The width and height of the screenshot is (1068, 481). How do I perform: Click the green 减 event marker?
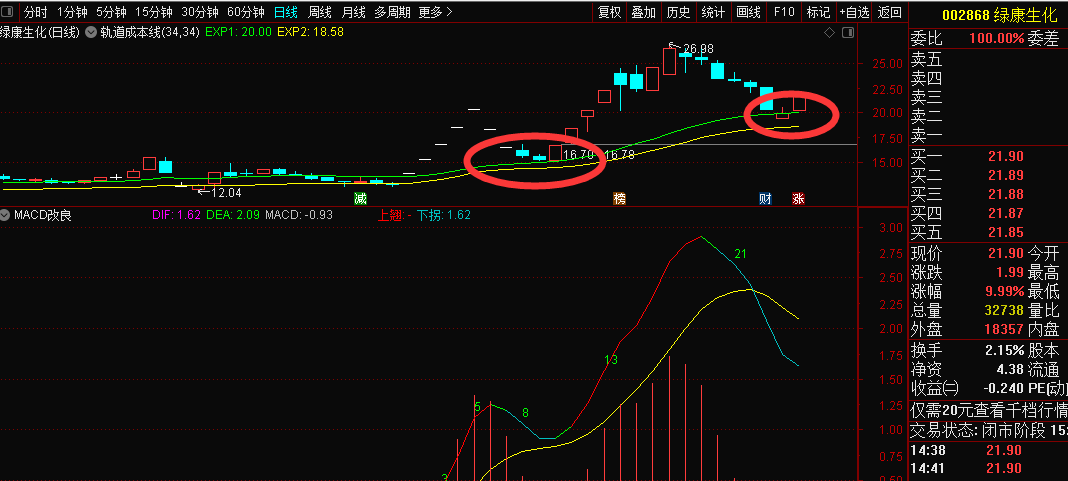point(360,198)
